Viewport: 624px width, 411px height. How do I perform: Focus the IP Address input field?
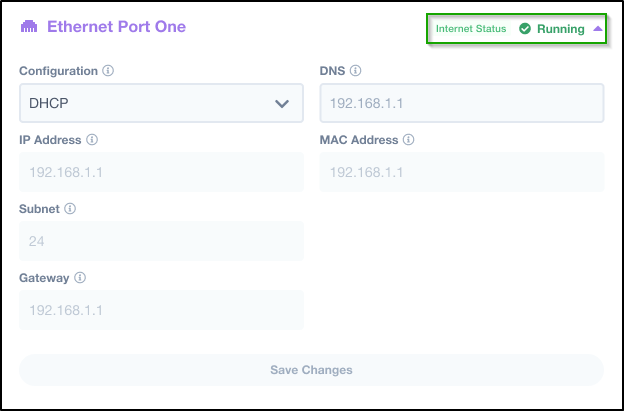[x=161, y=172]
